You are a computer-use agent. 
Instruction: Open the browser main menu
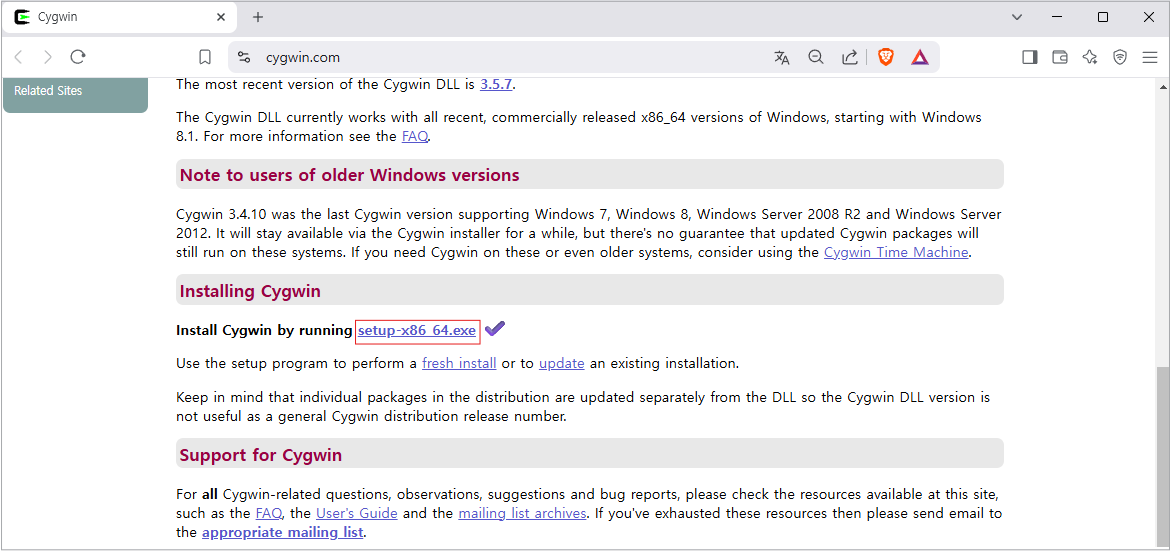point(1149,57)
